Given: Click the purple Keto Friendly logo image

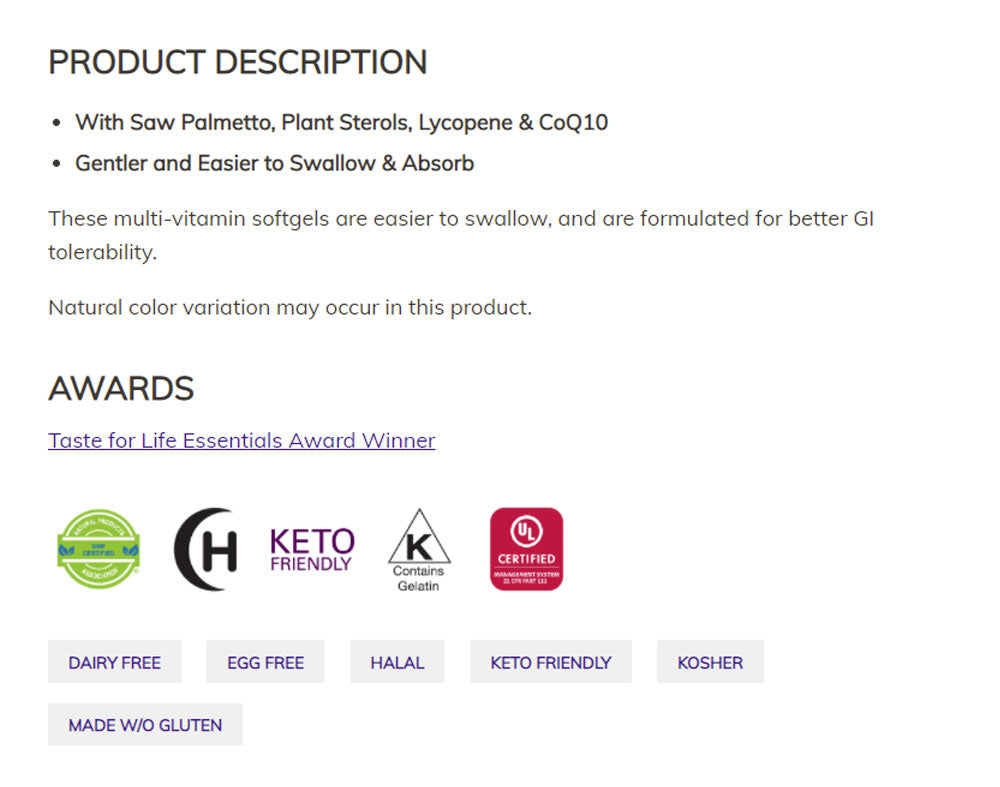Looking at the screenshot, I should 312,549.
